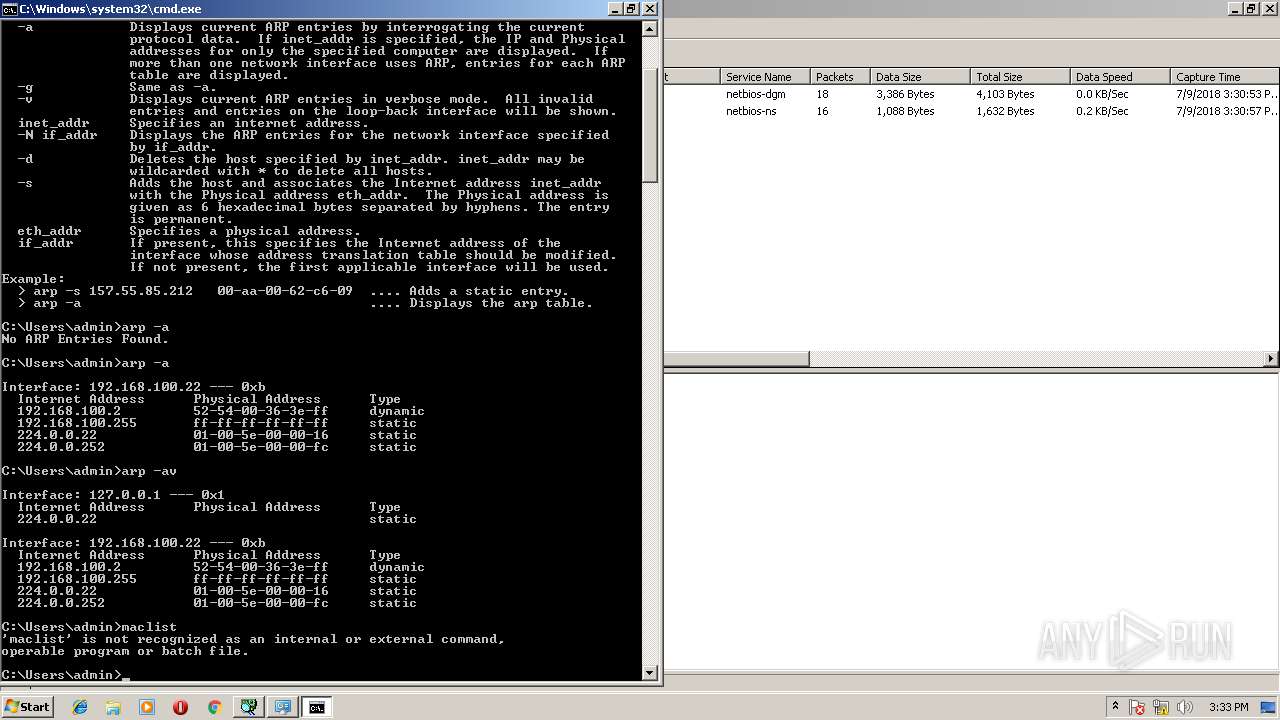Open the Start menu

pyautogui.click(x=27, y=707)
